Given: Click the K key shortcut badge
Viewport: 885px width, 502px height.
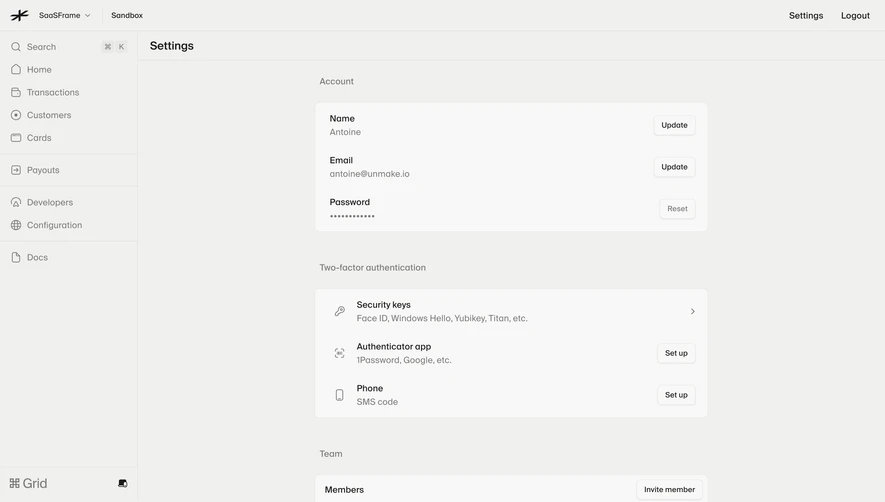Looking at the screenshot, I should 121,47.
